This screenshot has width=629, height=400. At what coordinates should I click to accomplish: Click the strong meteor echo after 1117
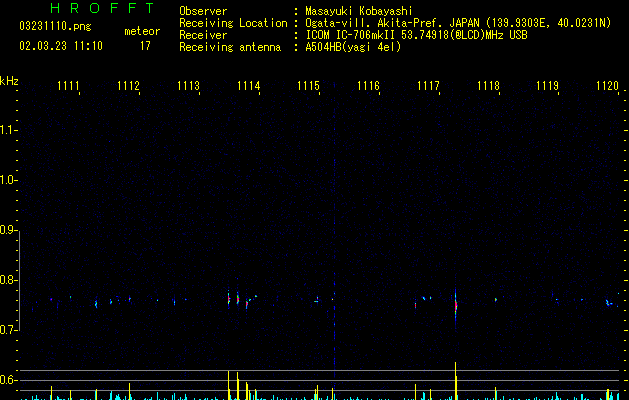click(x=456, y=305)
